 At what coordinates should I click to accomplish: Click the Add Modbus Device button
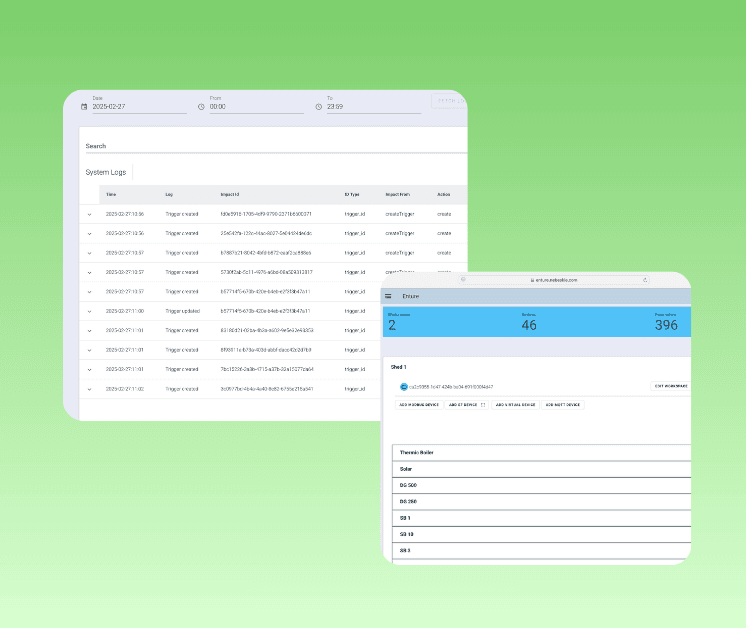(417, 405)
